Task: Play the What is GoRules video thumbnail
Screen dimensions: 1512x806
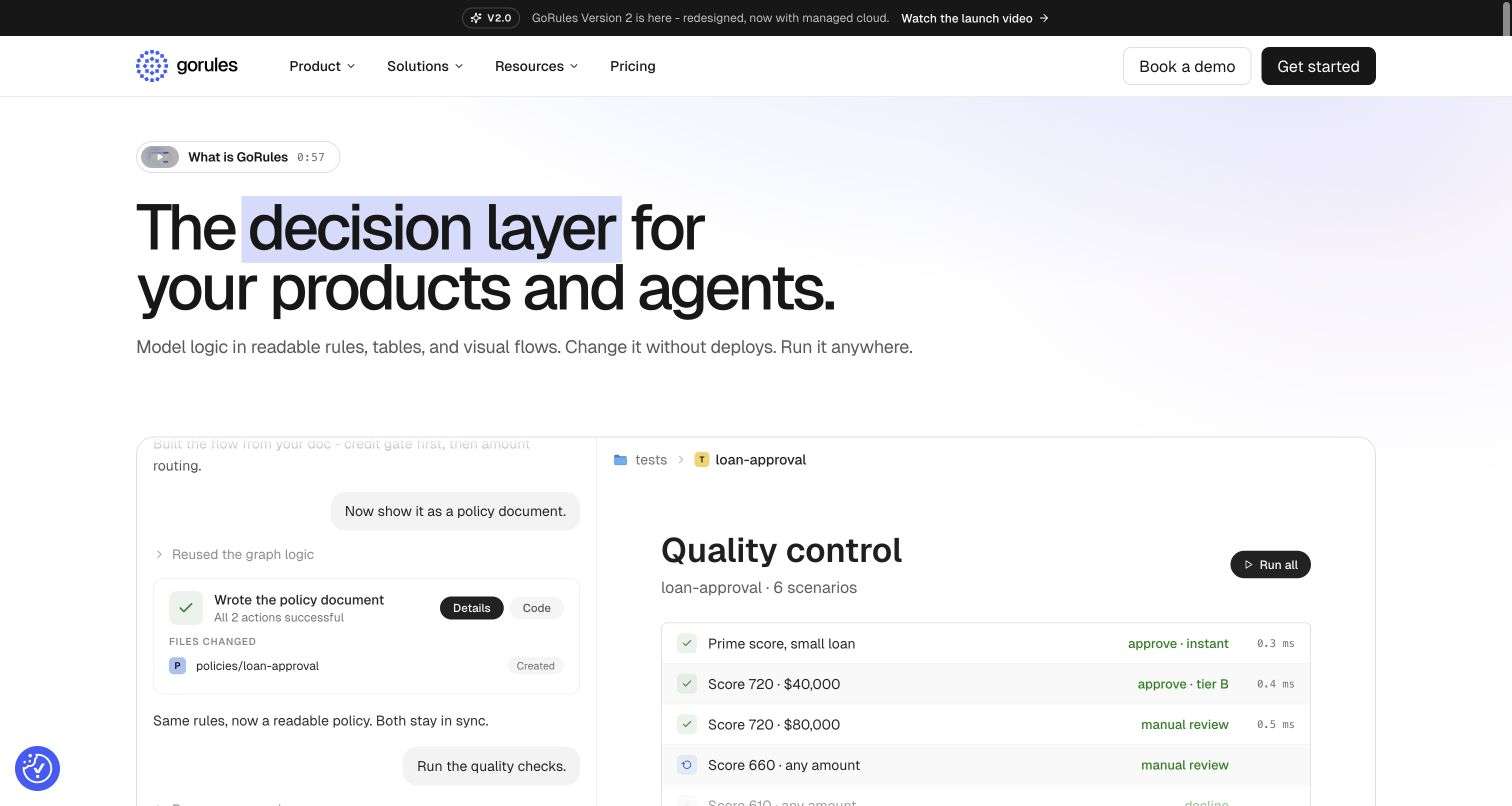Action: point(160,157)
